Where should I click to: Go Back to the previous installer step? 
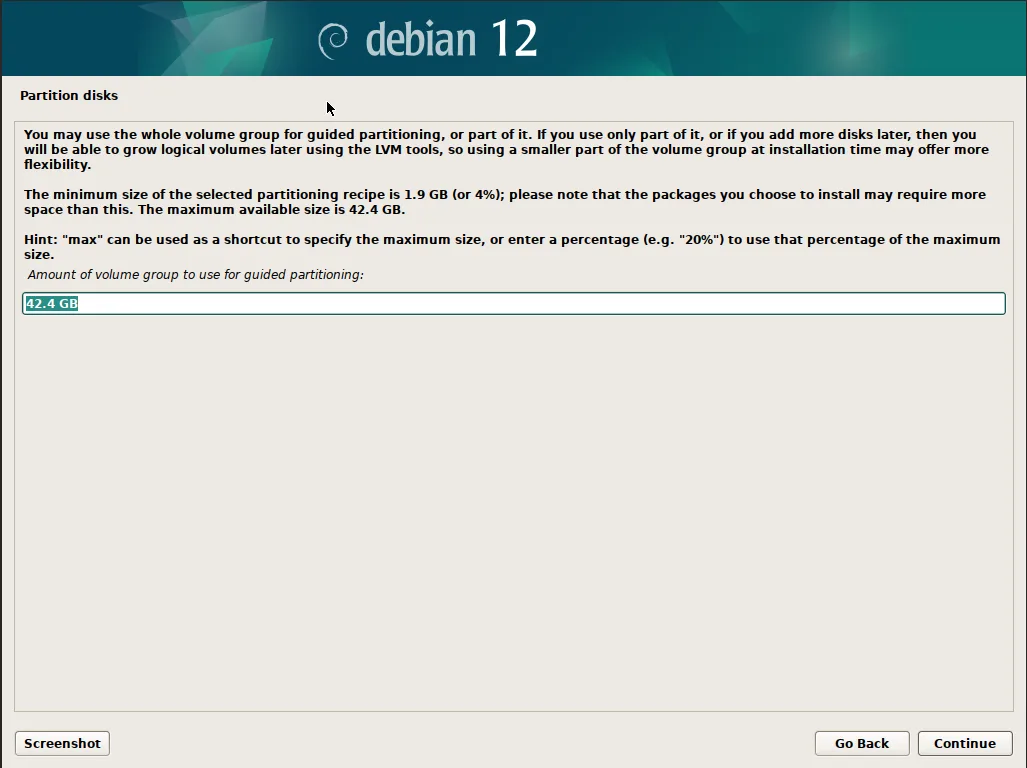862,743
